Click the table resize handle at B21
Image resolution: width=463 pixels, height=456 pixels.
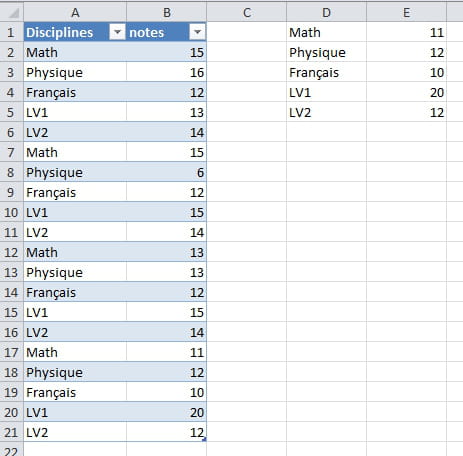(x=204, y=439)
